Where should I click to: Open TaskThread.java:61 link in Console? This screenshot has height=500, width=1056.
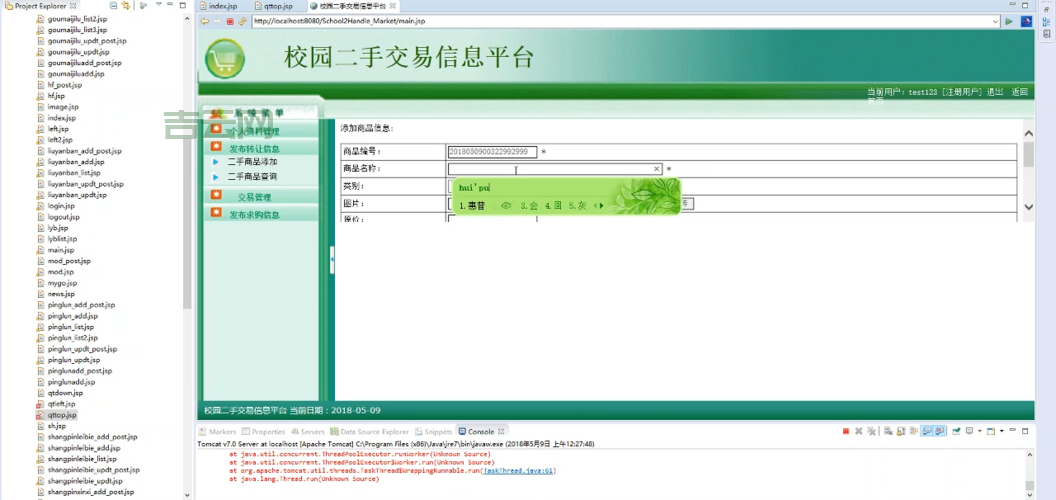[519, 470]
